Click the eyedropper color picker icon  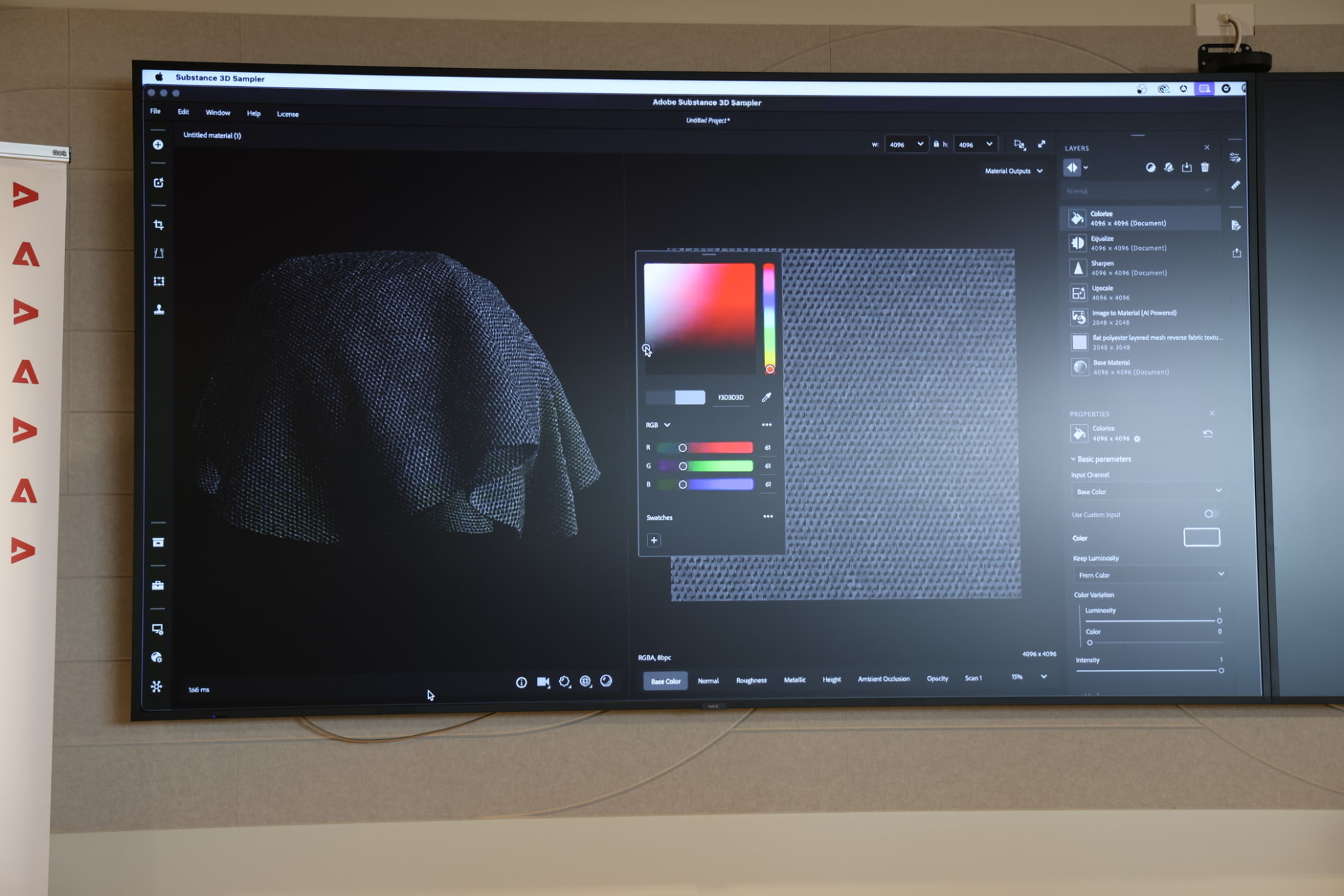click(x=766, y=398)
